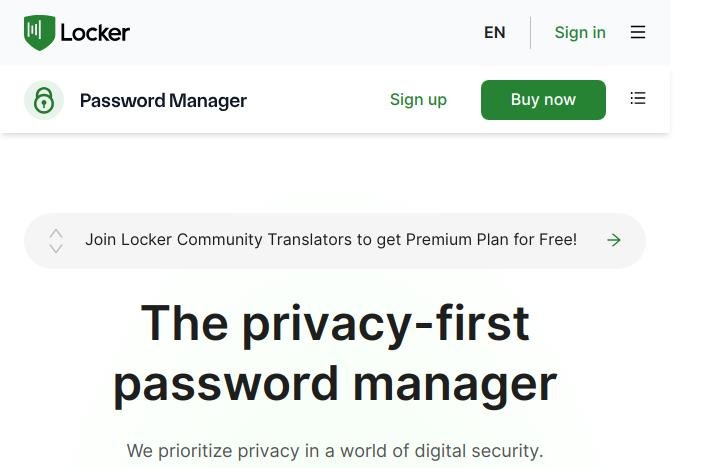702x468 pixels.
Task: Click the green right arrow icon
Action: (x=614, y=240)
